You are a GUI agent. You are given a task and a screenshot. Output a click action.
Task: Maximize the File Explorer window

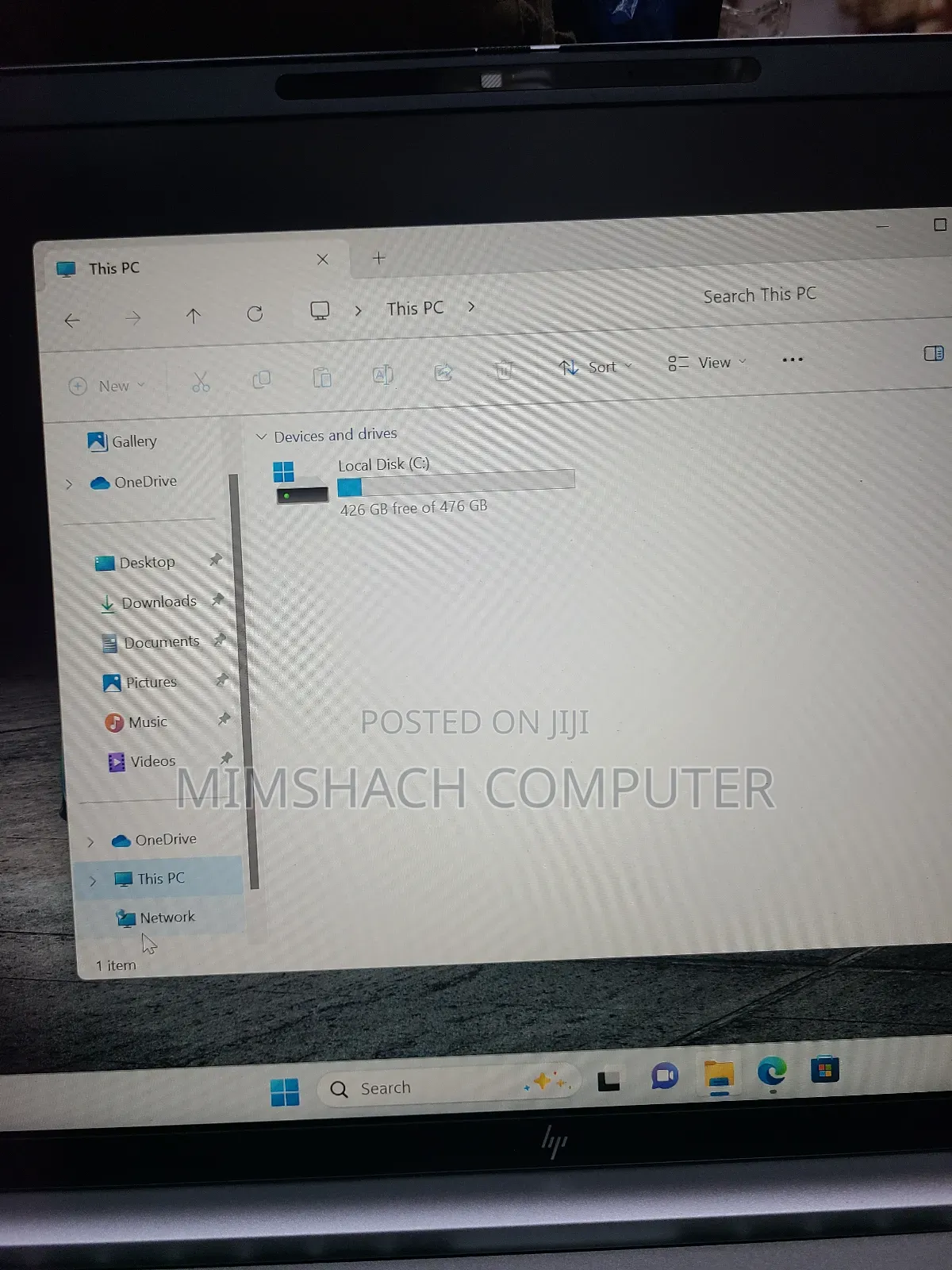tap(940, 225)
